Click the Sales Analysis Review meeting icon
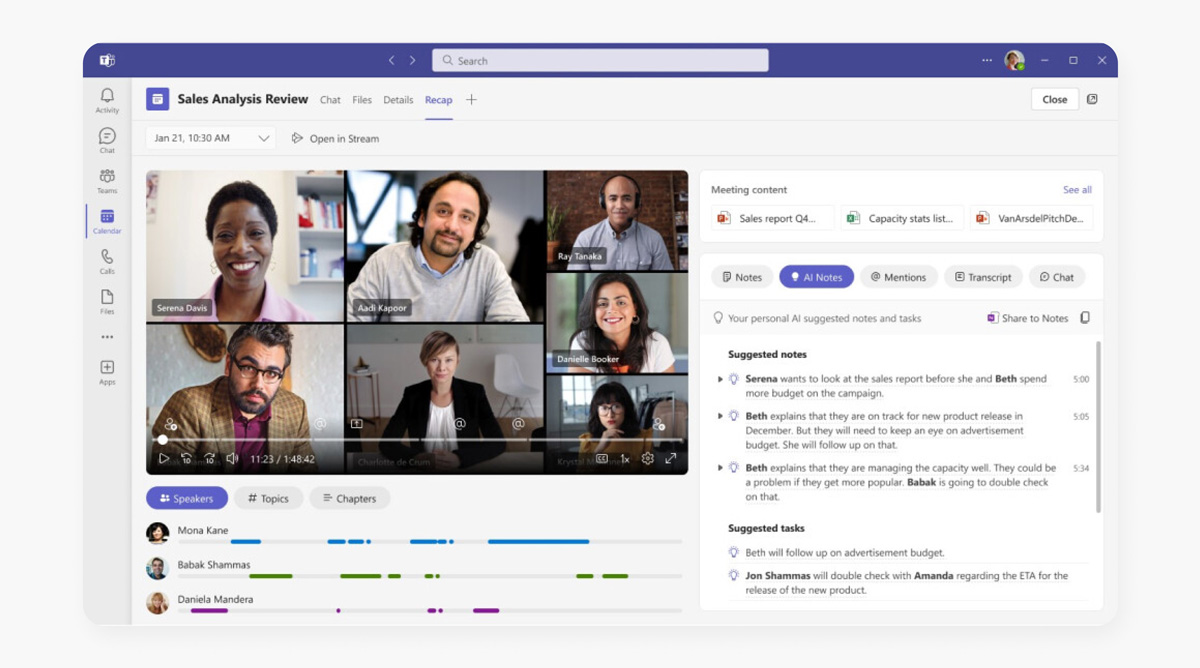The width and height of the screenshot is (1200, 668). [157, 99]
